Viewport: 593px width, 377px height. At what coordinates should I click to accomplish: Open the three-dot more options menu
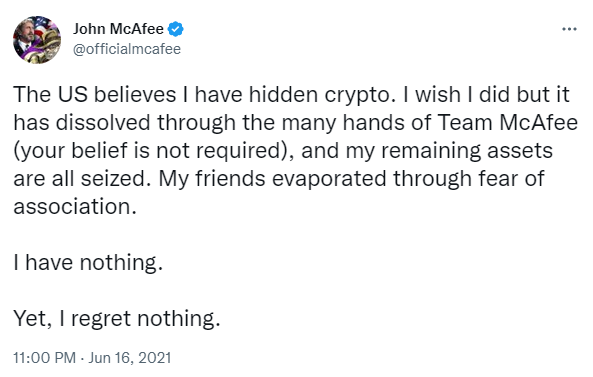(569, 29)
